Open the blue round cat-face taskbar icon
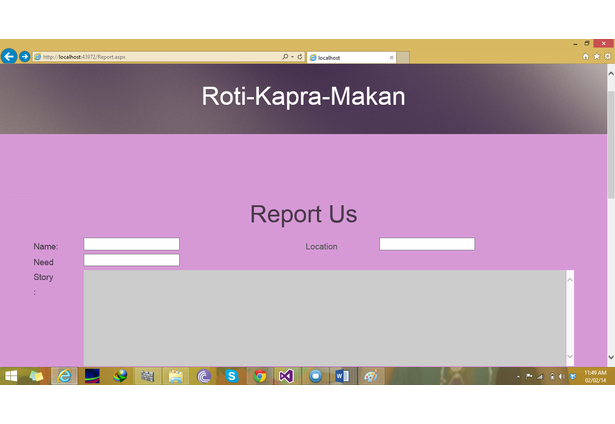Image resolution: width=615 pixels, height=424 pixels. pos(315,376)
